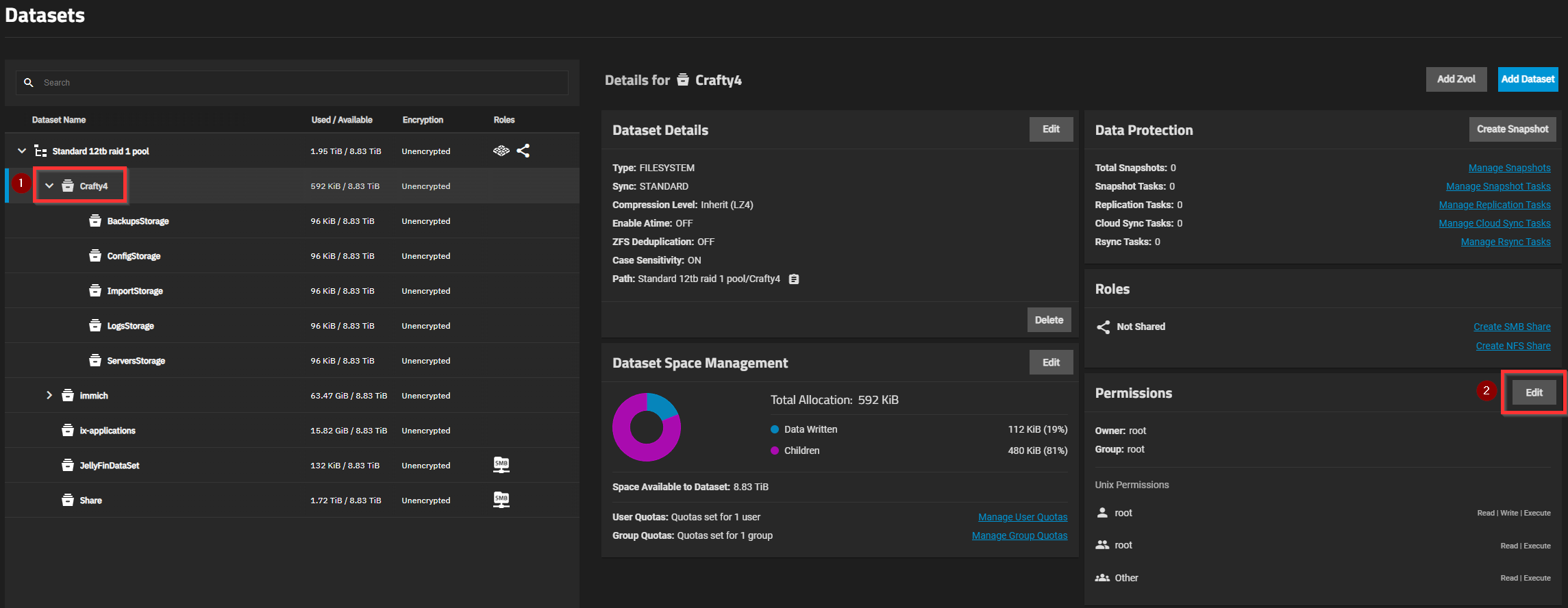
Task: Collapse the Crafty4 dataset tree
Action: tap(49, 186)
